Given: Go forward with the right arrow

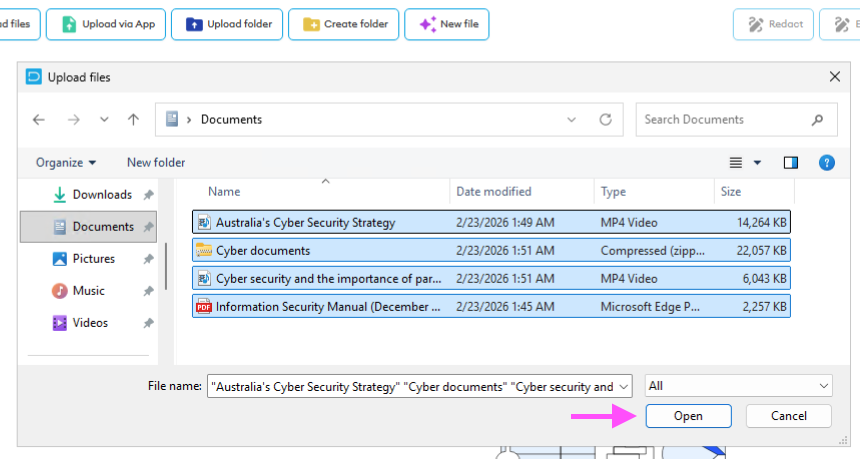Looking at the screenshot, I should coord(73,120).
